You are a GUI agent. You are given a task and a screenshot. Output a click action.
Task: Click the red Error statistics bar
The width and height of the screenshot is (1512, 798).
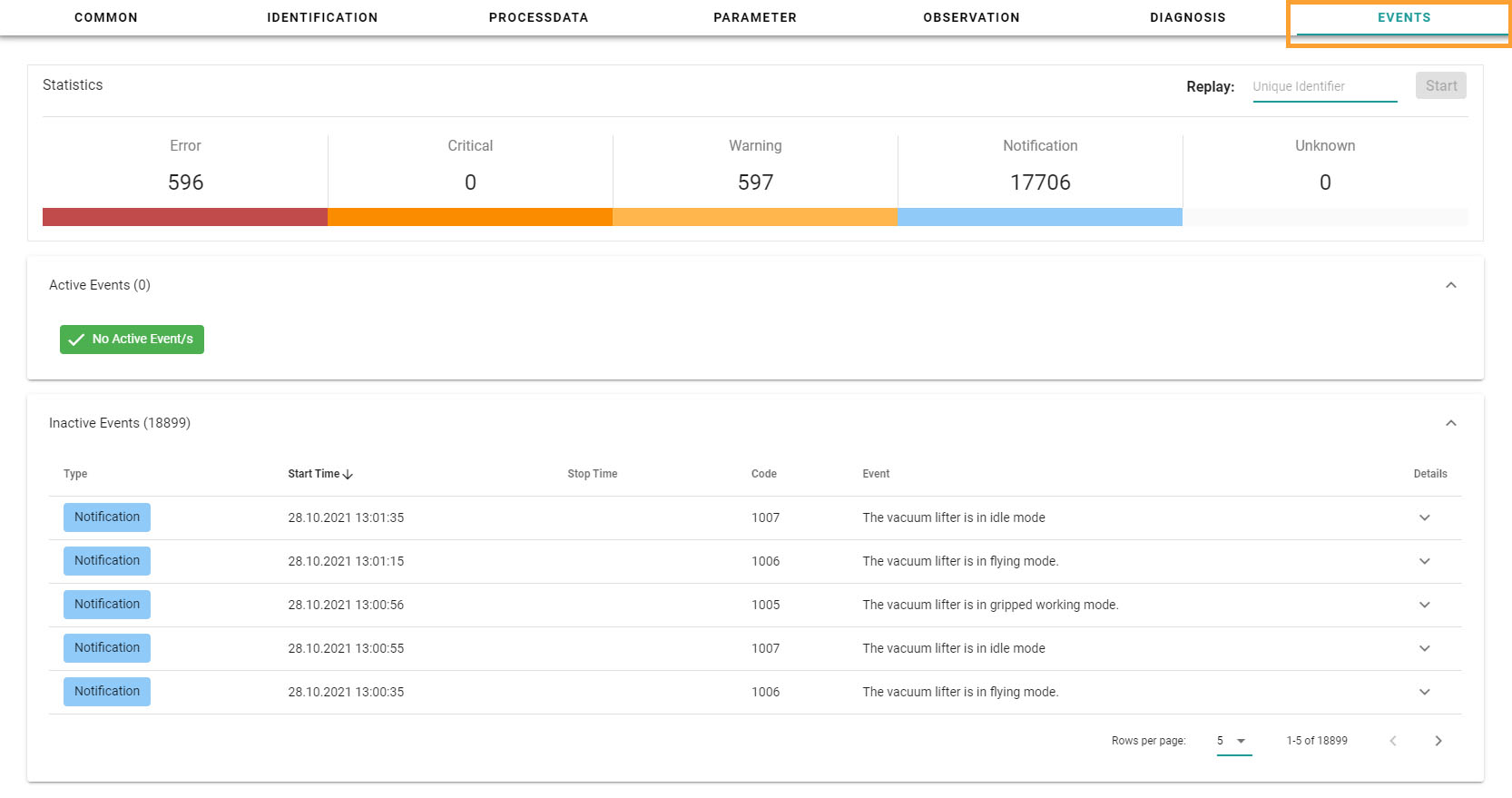click(185, 217)
